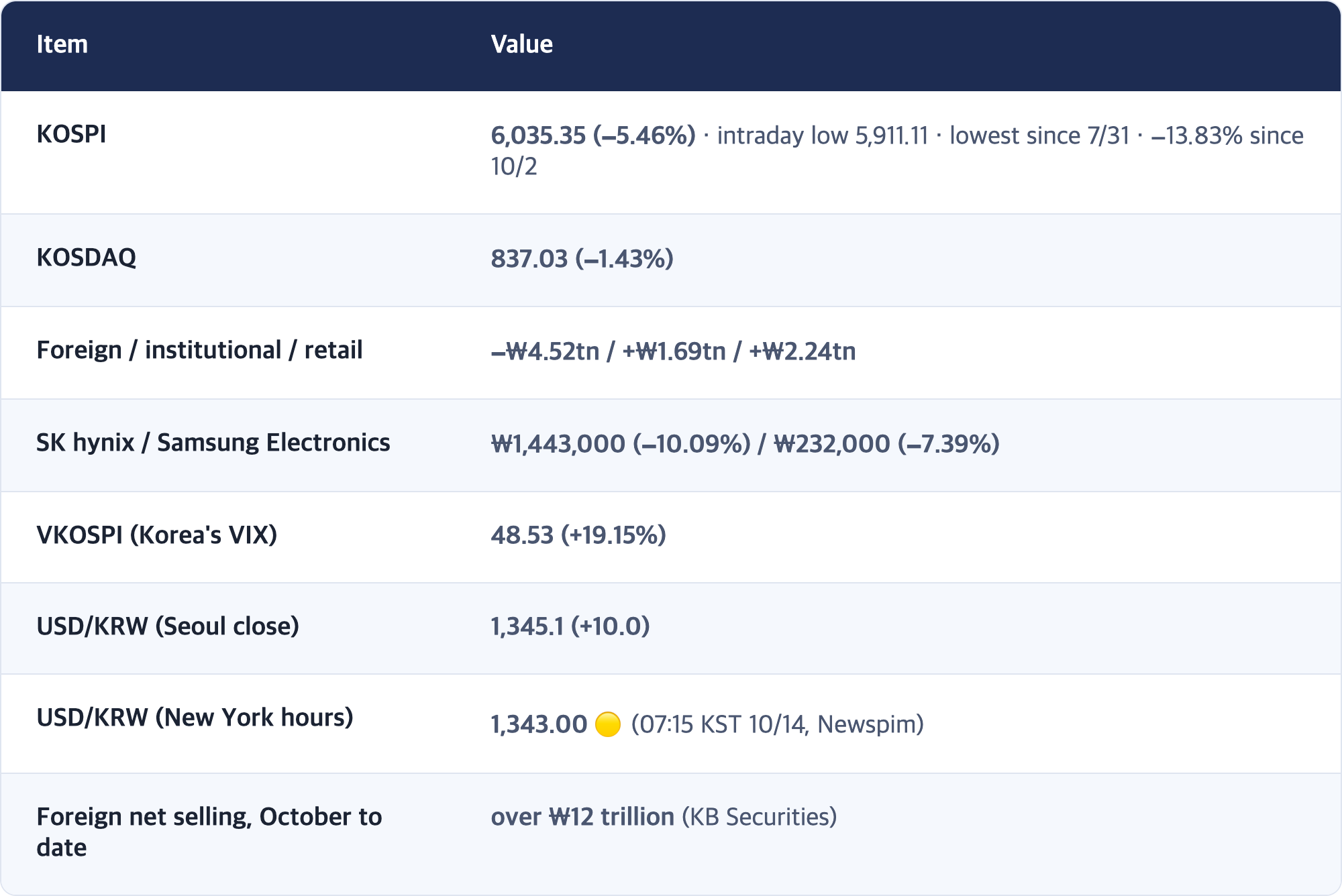Image resolution: width=1342 pixels, height=896 pixels.
Task: Click the yellow circle icon beside 1,343.00
Action: (608, 724)
